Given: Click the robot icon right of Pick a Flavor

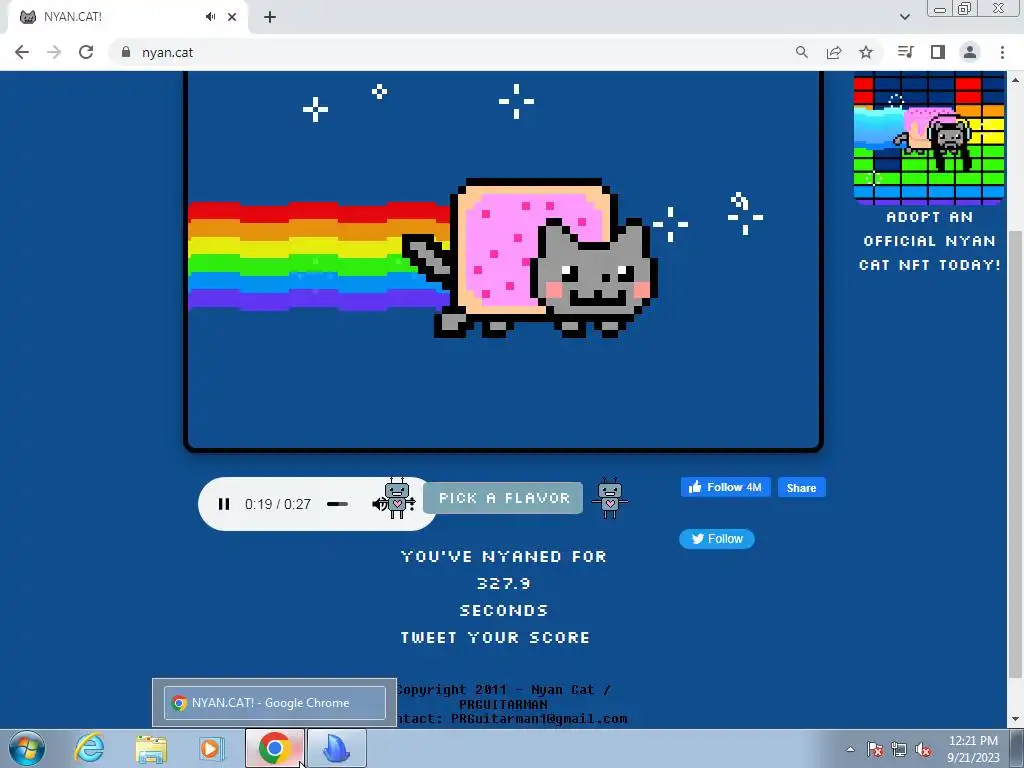Looking at the screenshot, I should (x=609, y=498).
